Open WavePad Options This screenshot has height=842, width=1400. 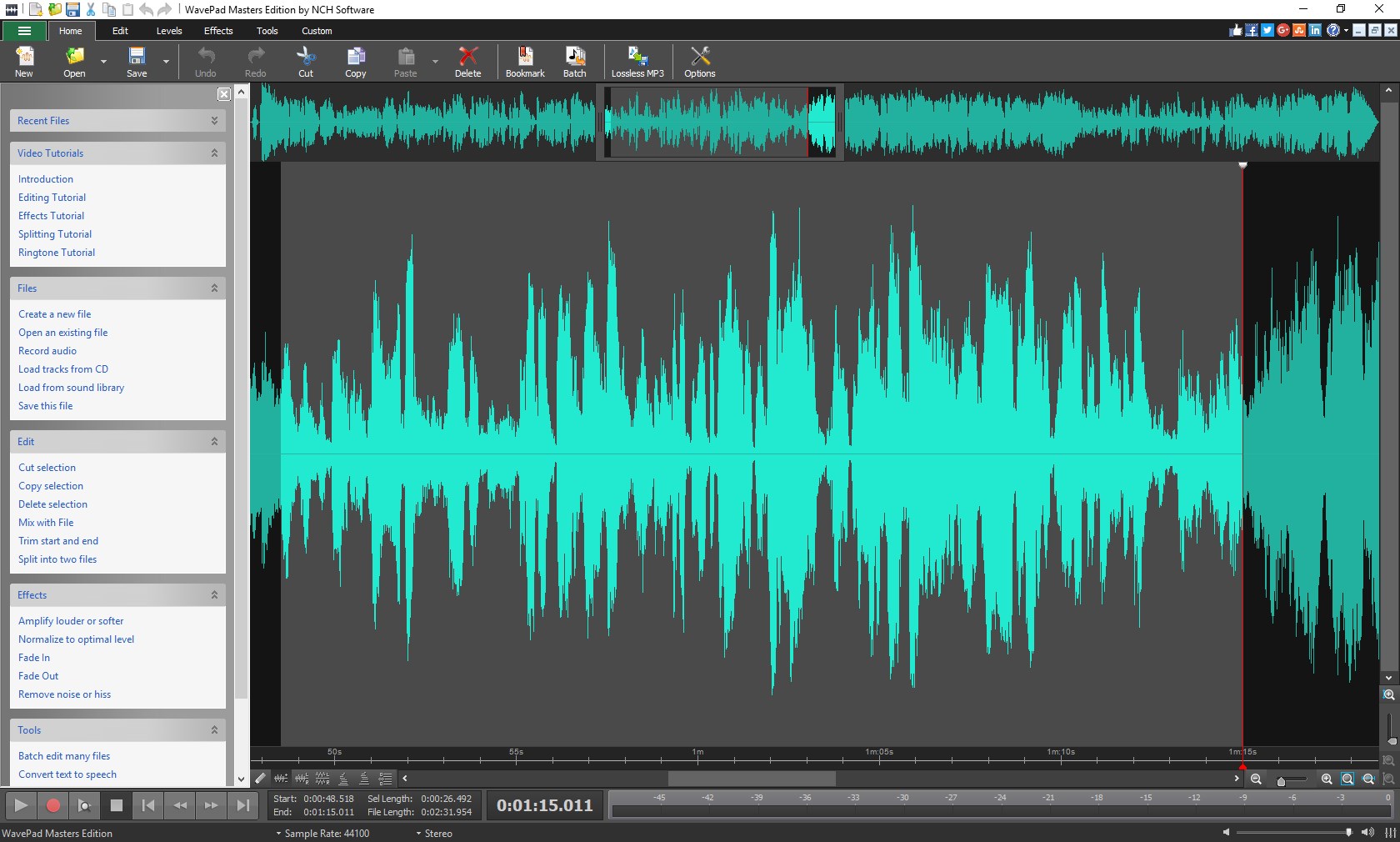pos(698,62)
